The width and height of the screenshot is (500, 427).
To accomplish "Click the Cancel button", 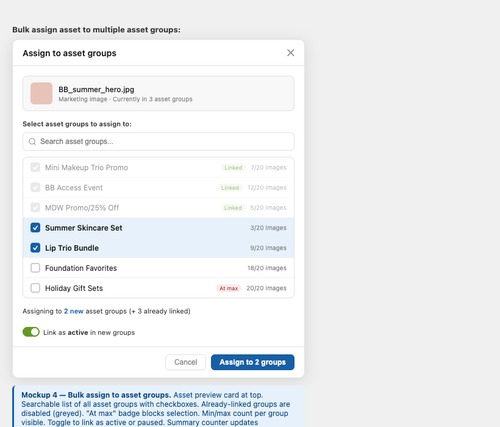I will (185, 362).
